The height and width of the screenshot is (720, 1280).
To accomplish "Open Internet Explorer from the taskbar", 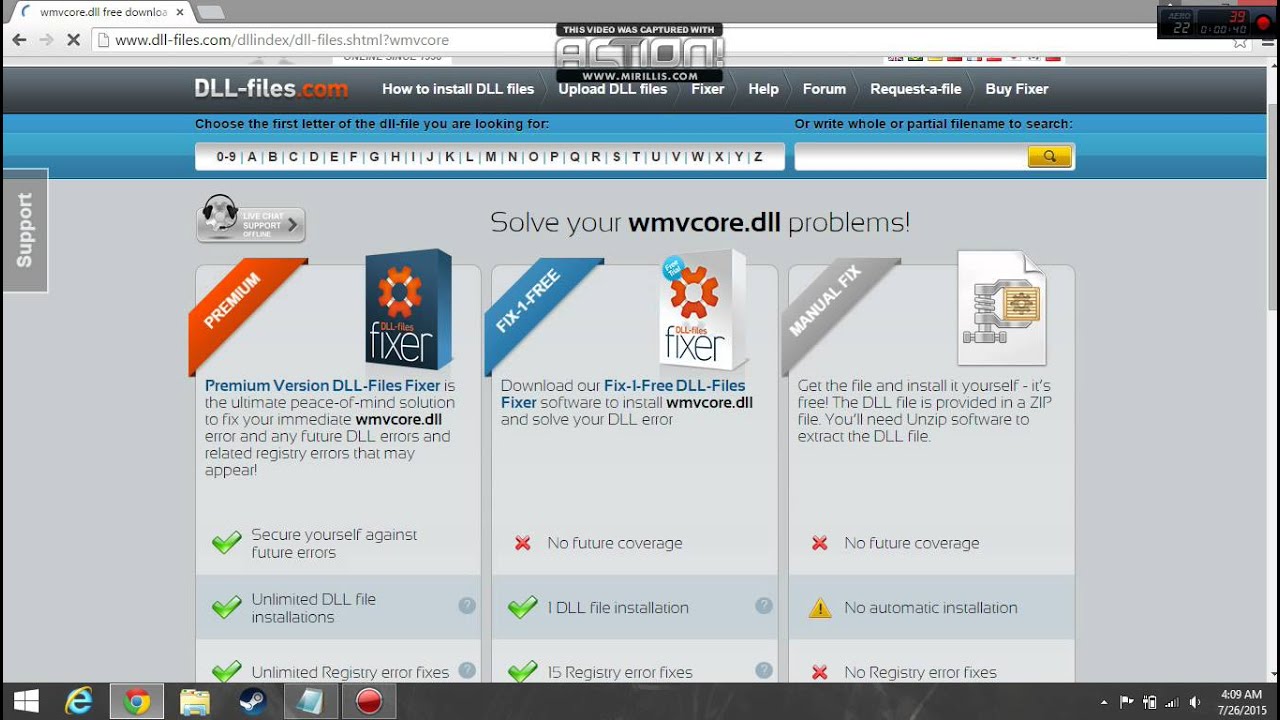I will (79, 702).
